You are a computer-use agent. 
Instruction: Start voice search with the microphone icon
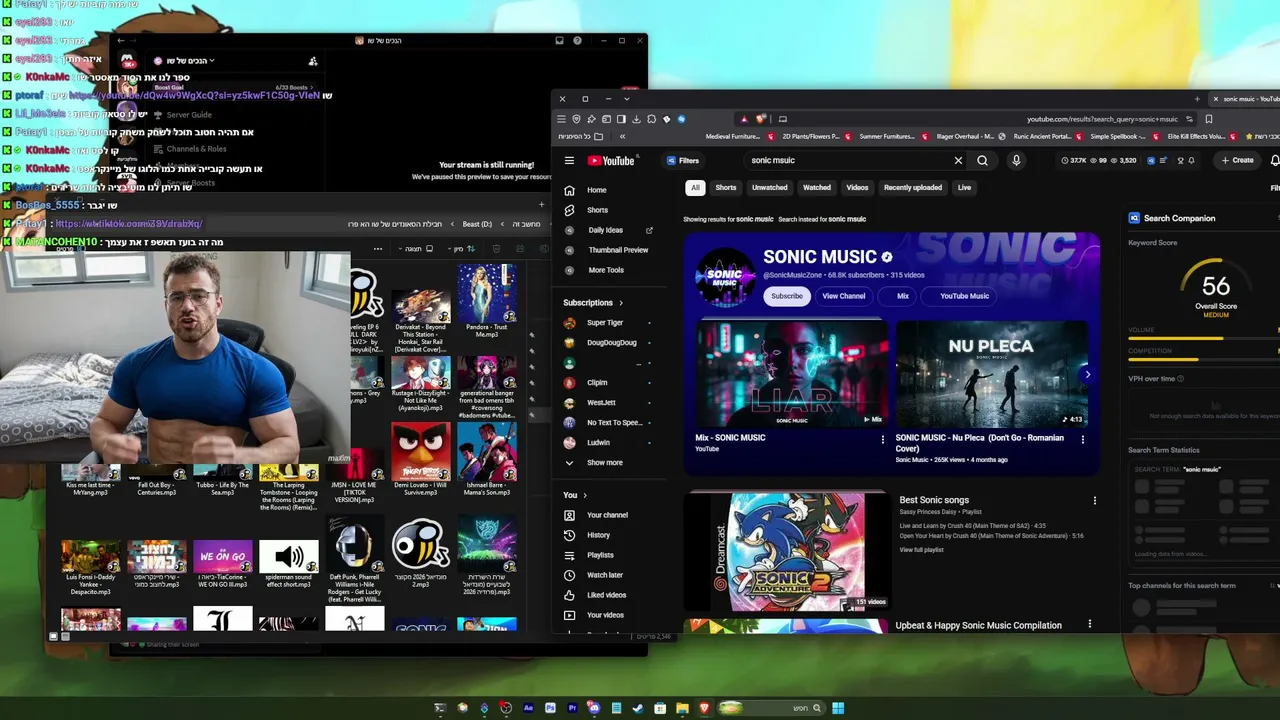tap(1016, 160)
